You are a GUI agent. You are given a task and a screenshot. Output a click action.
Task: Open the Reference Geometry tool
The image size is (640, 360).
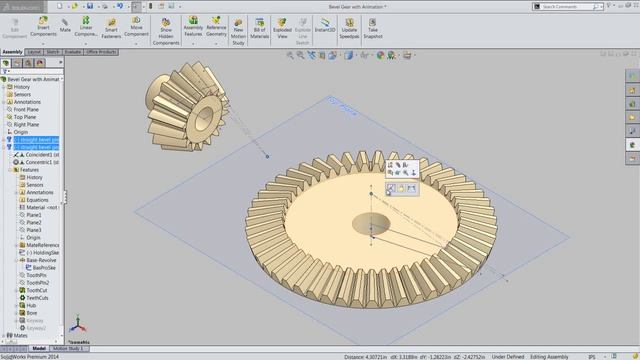click(x=216, y=26)
